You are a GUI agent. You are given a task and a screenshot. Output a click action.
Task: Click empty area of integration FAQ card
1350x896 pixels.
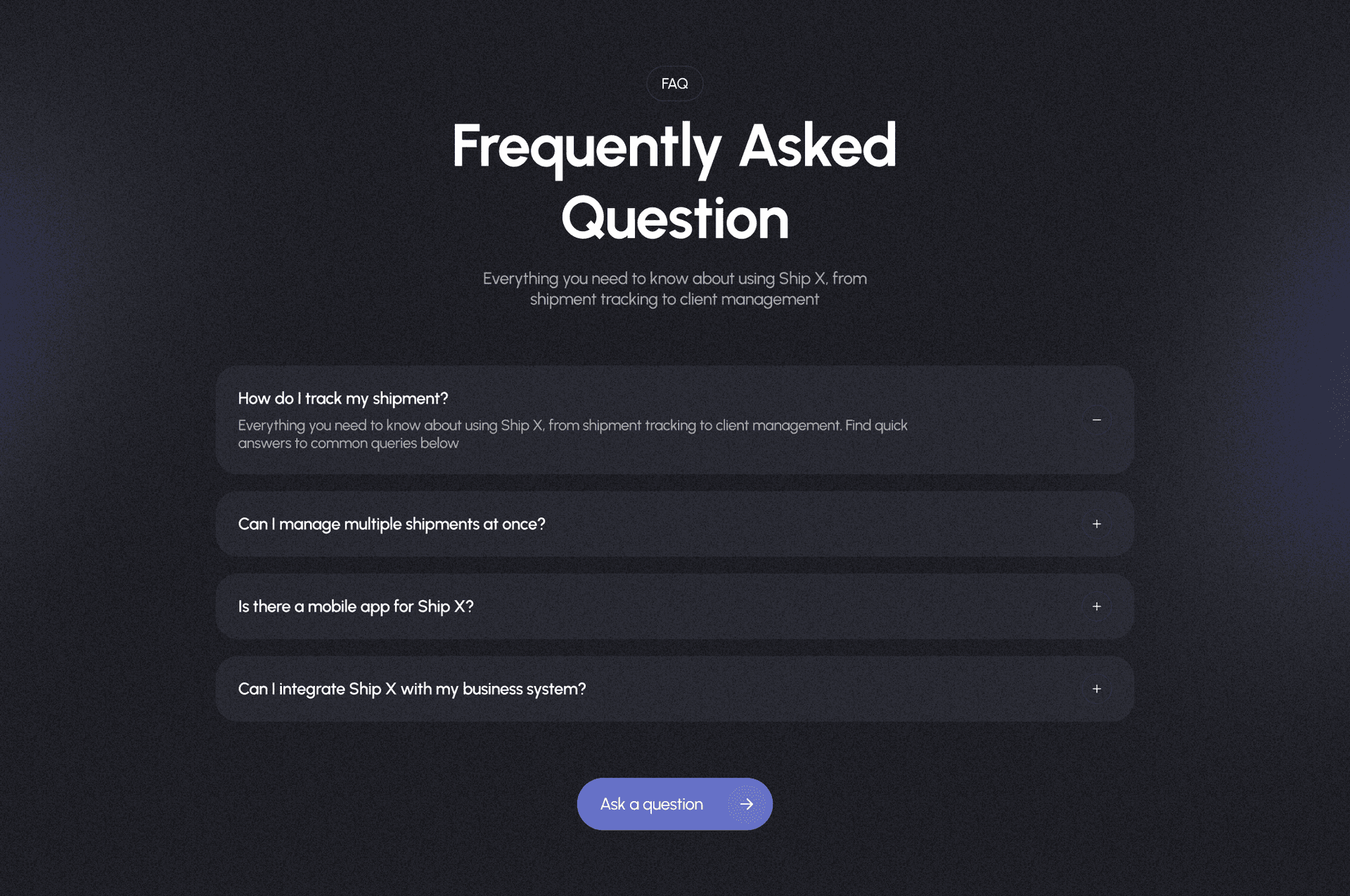(830, 689)
